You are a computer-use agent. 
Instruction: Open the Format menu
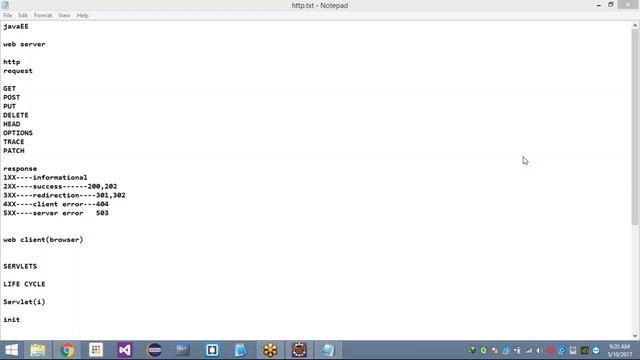coord(43,16)
